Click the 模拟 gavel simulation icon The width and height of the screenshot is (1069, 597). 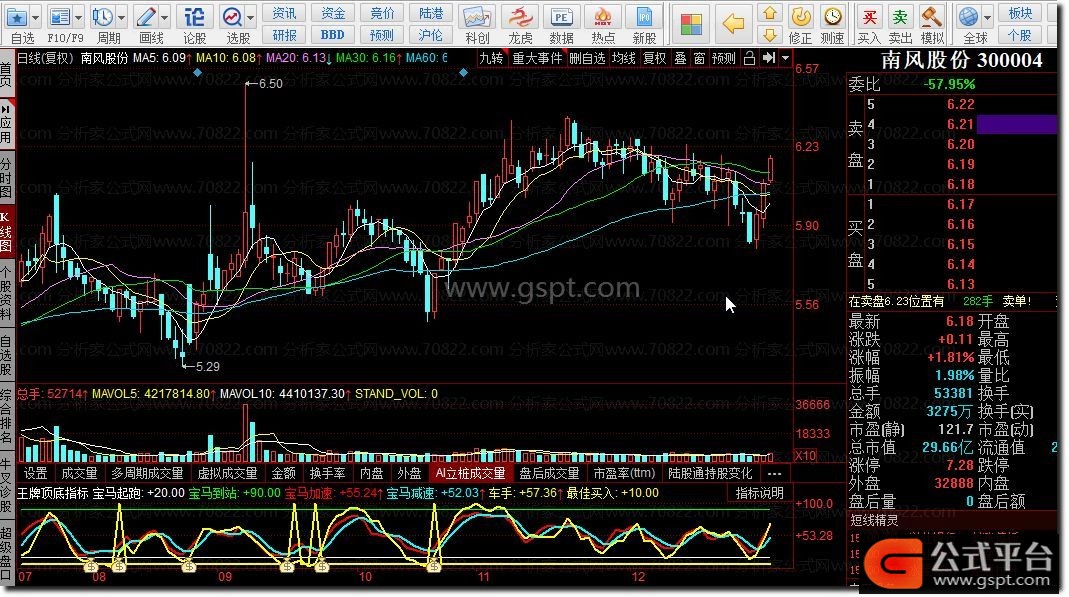931,16
